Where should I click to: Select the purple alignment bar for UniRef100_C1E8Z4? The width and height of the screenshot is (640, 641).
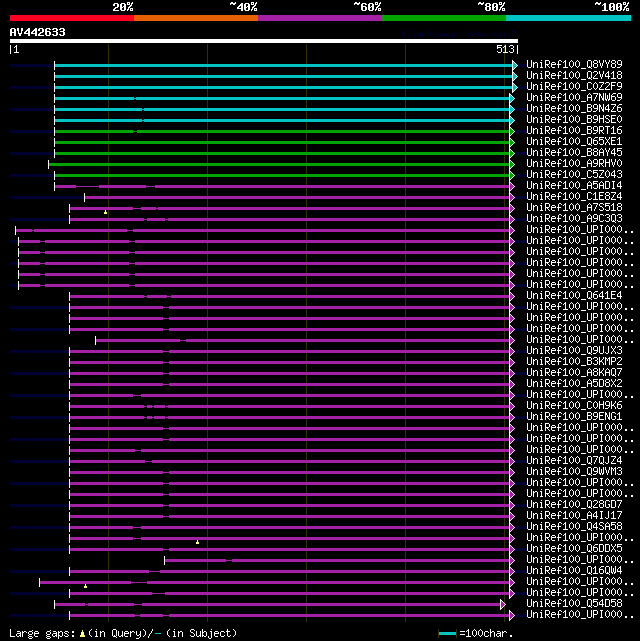297,197
